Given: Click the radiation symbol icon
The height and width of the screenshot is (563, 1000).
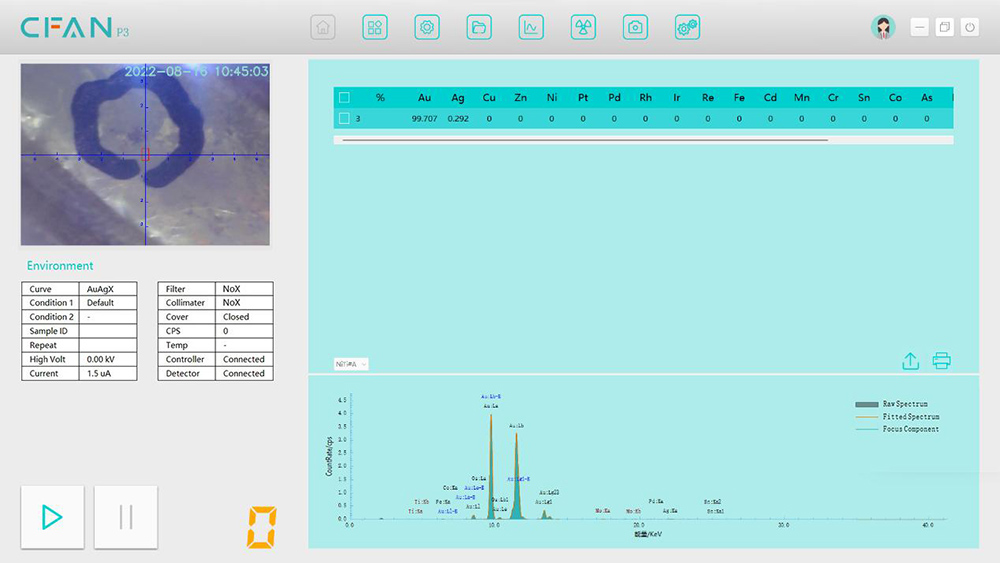Looking at the screenshot, I should click(x=583, y=27).
